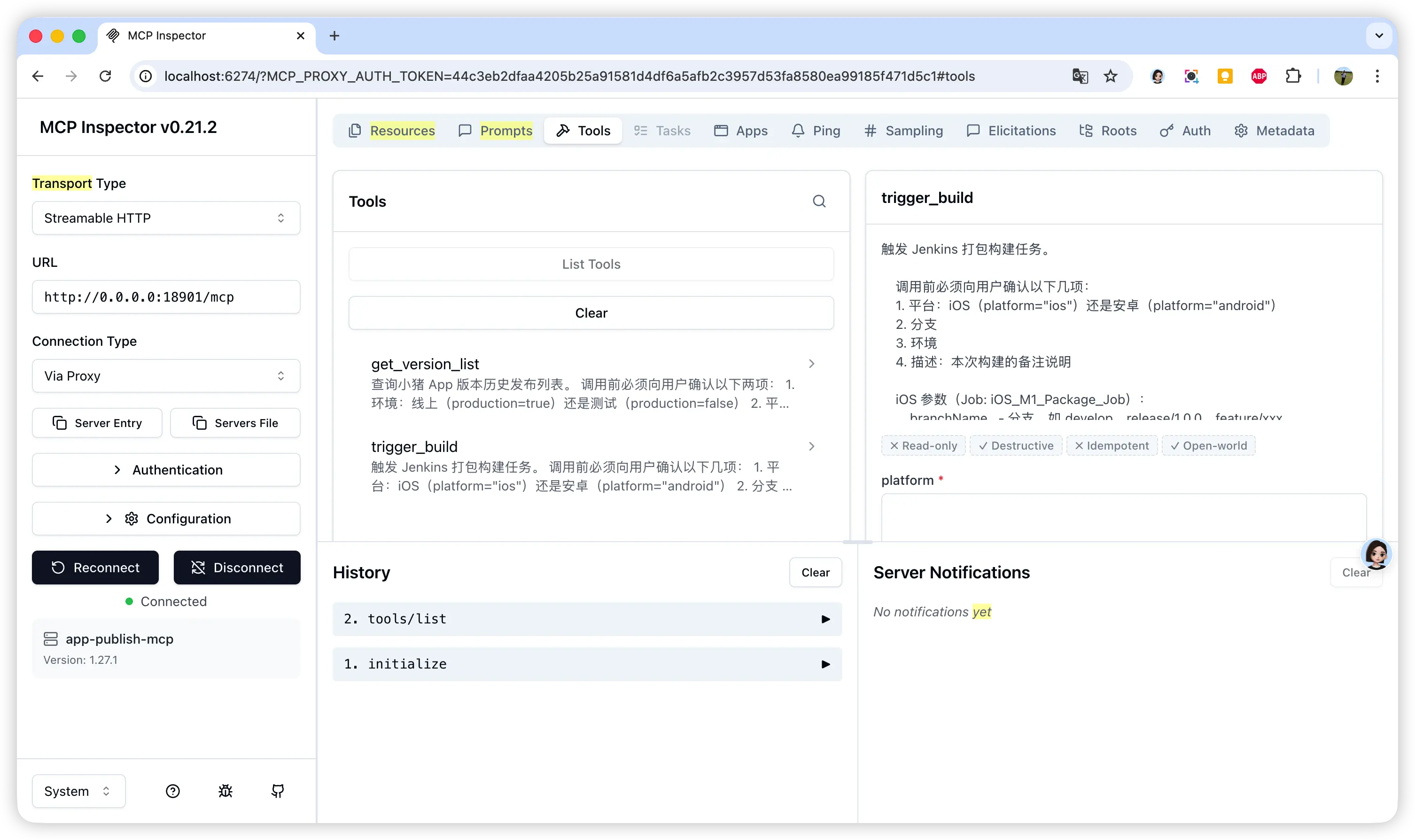Click the screenshot capture extension icon
The image size is (1415, 840).
point(1191,76)
